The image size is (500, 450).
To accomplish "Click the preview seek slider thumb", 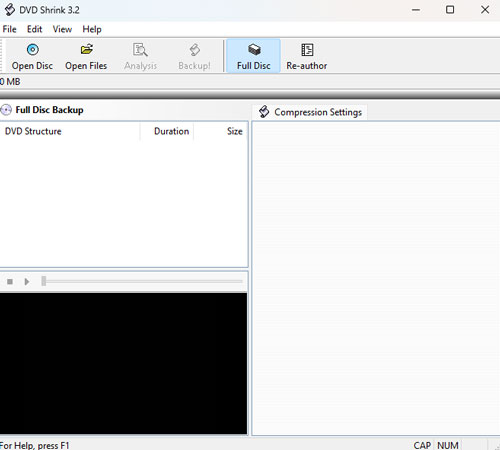I will coord(44,281).
